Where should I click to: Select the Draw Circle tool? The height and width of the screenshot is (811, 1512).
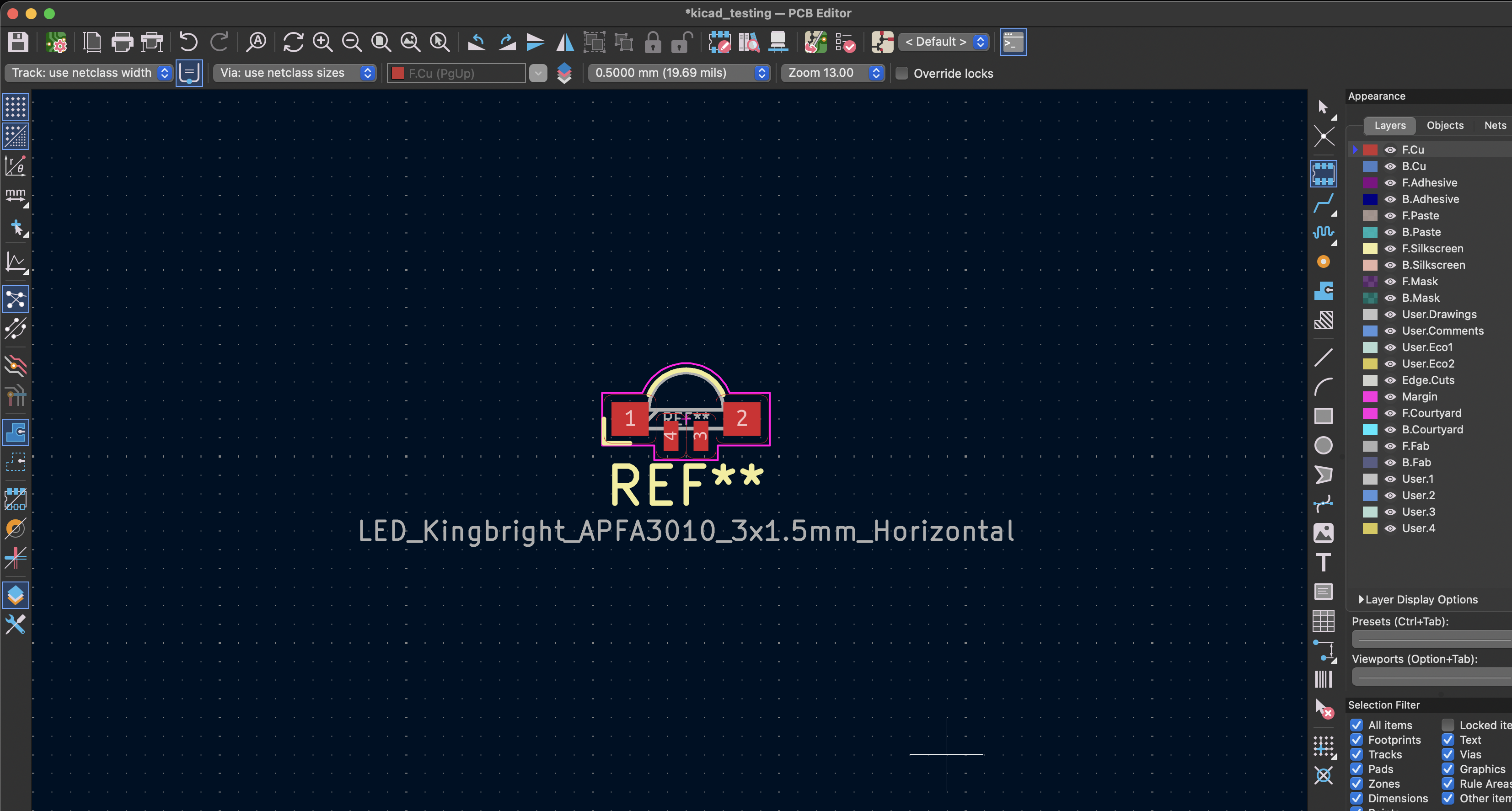[1323, 445]
